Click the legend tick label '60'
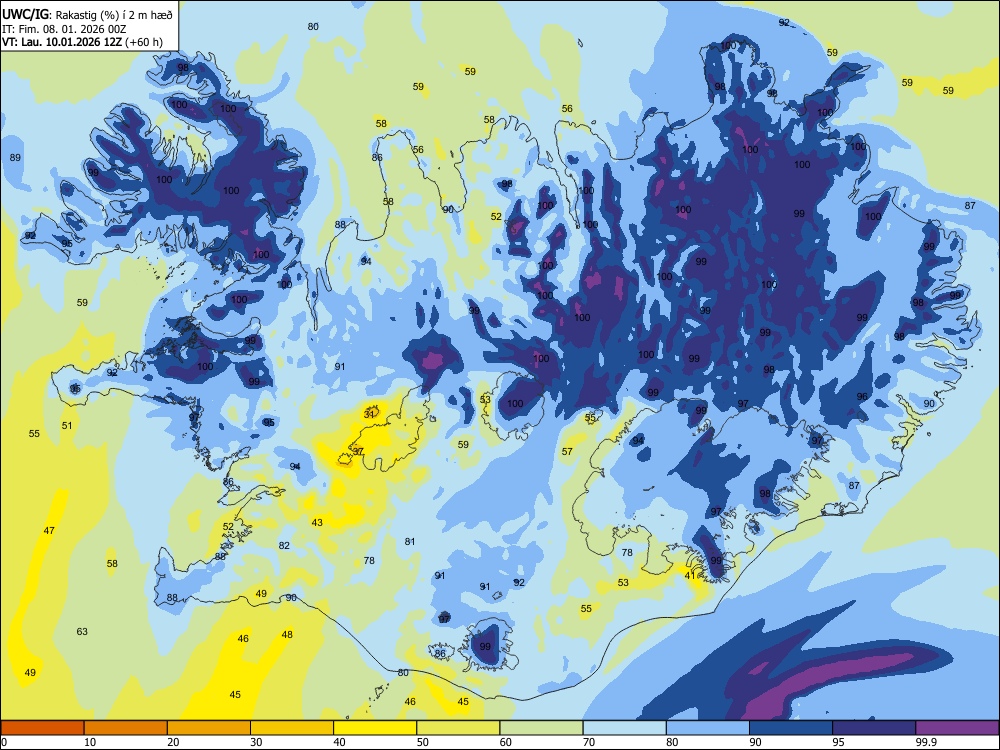The image size is (1000, 750). 506,742
